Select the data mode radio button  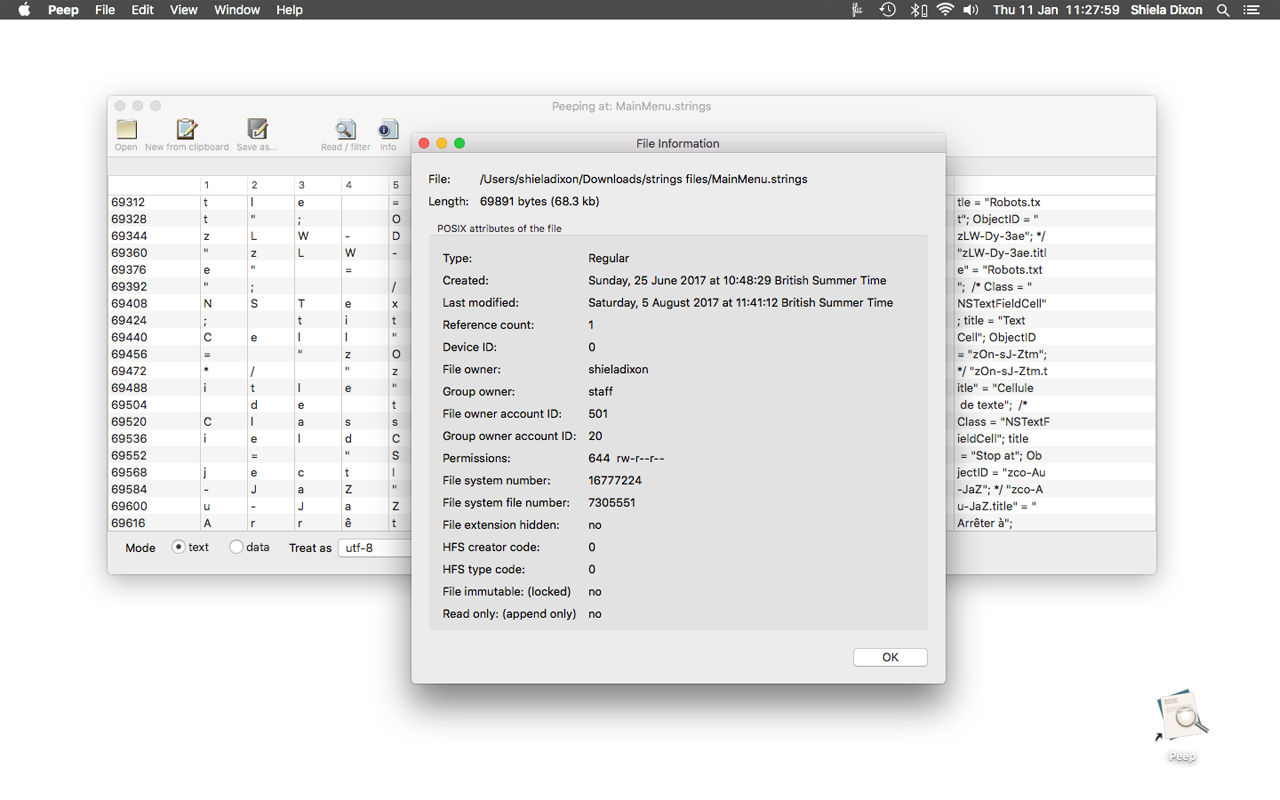pyautogui.click(x=236, y=547)
